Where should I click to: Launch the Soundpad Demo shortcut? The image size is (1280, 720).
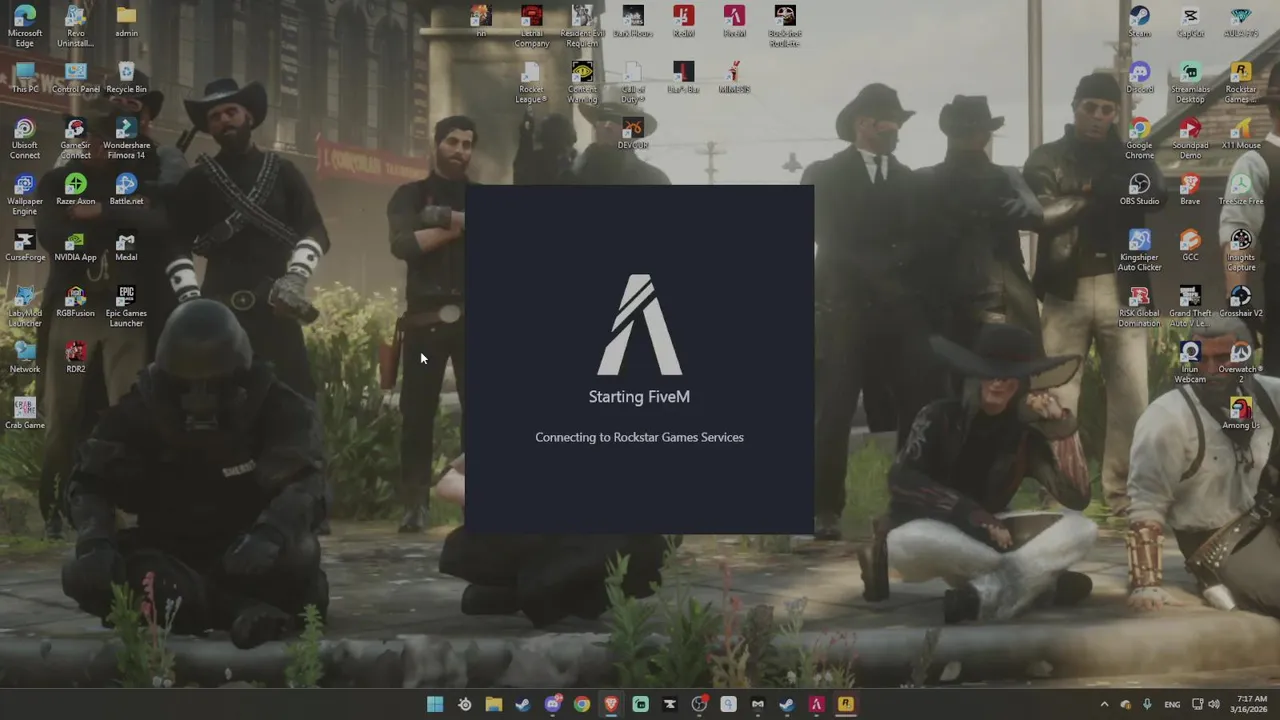(x=1190, y=138)
